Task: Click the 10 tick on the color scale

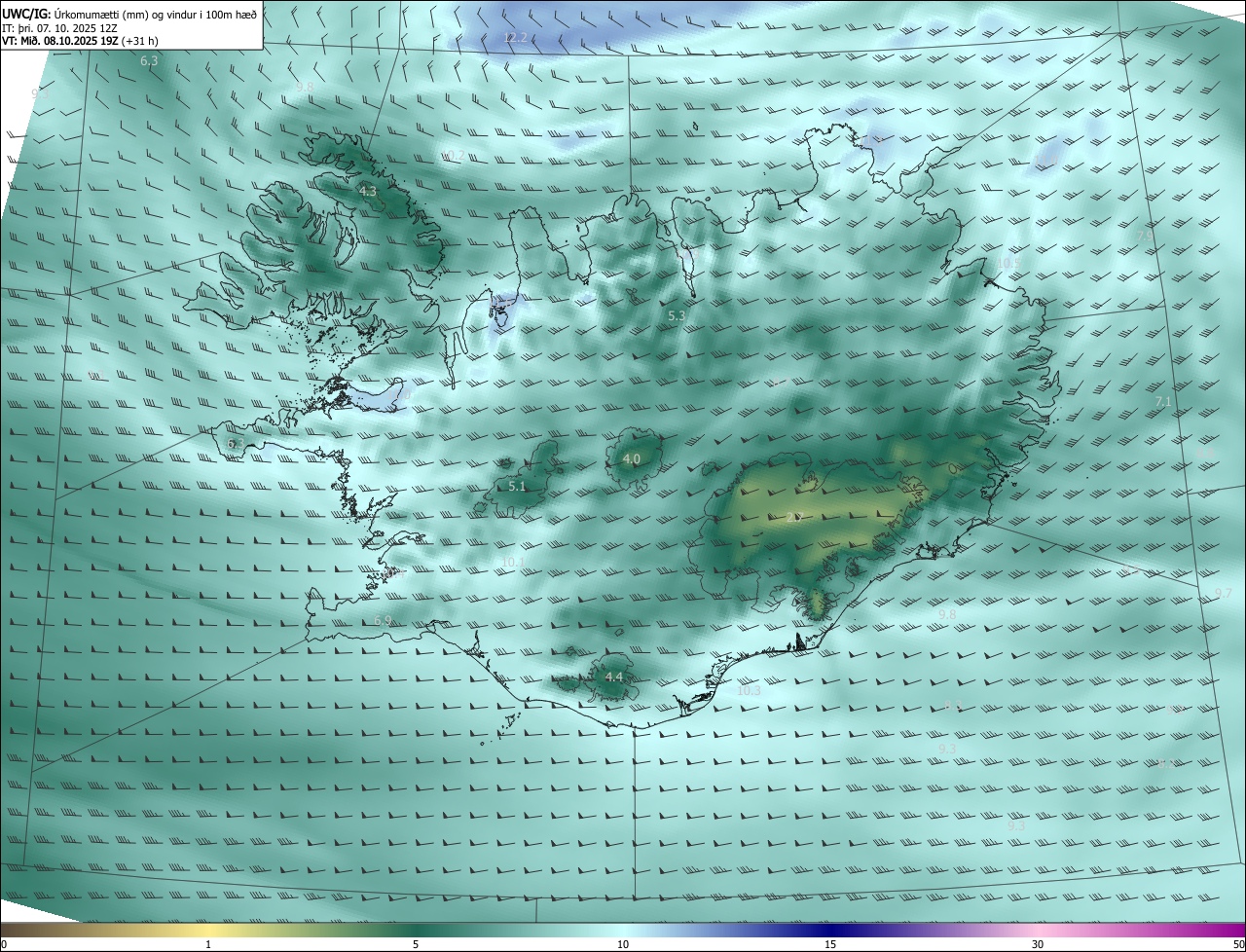Action: pos(623,944)
